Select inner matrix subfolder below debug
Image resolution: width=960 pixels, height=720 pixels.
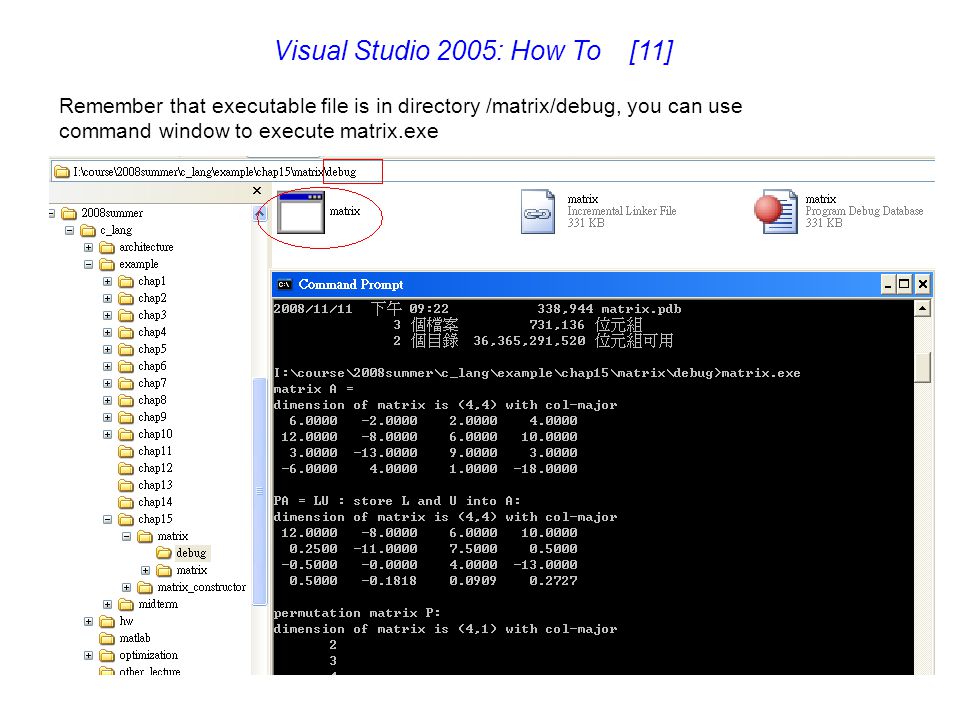coord(192,571)
